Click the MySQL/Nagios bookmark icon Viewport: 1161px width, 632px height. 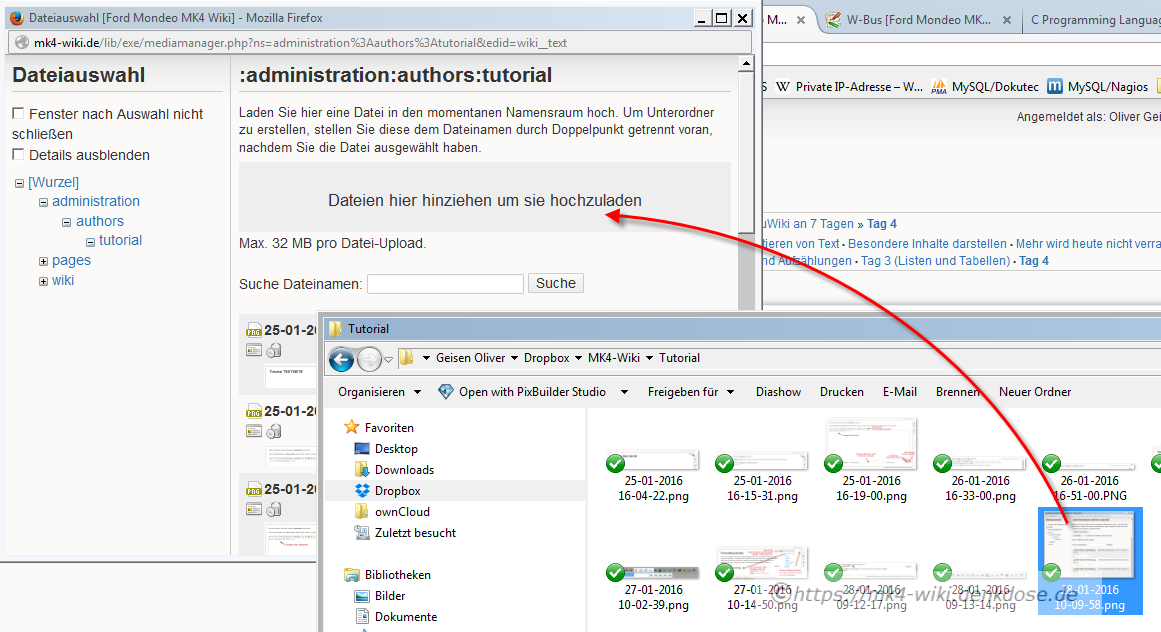1055,87
